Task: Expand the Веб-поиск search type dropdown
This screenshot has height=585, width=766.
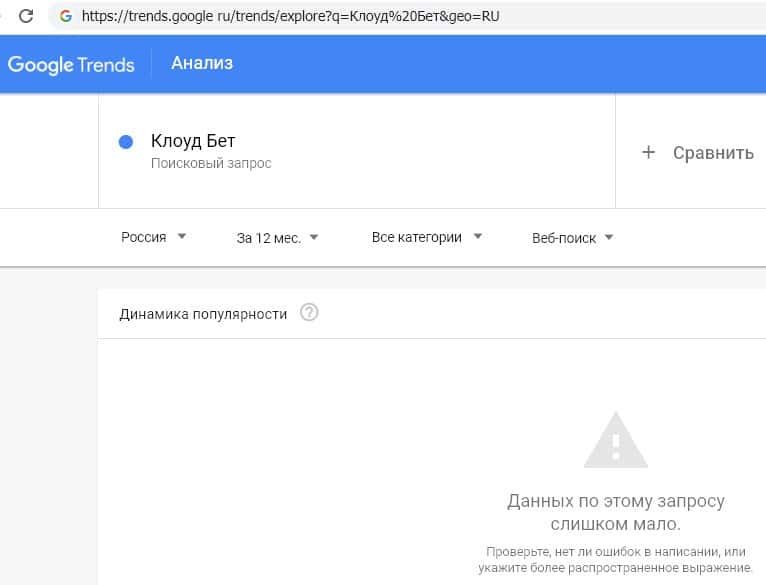Action: 573,238
